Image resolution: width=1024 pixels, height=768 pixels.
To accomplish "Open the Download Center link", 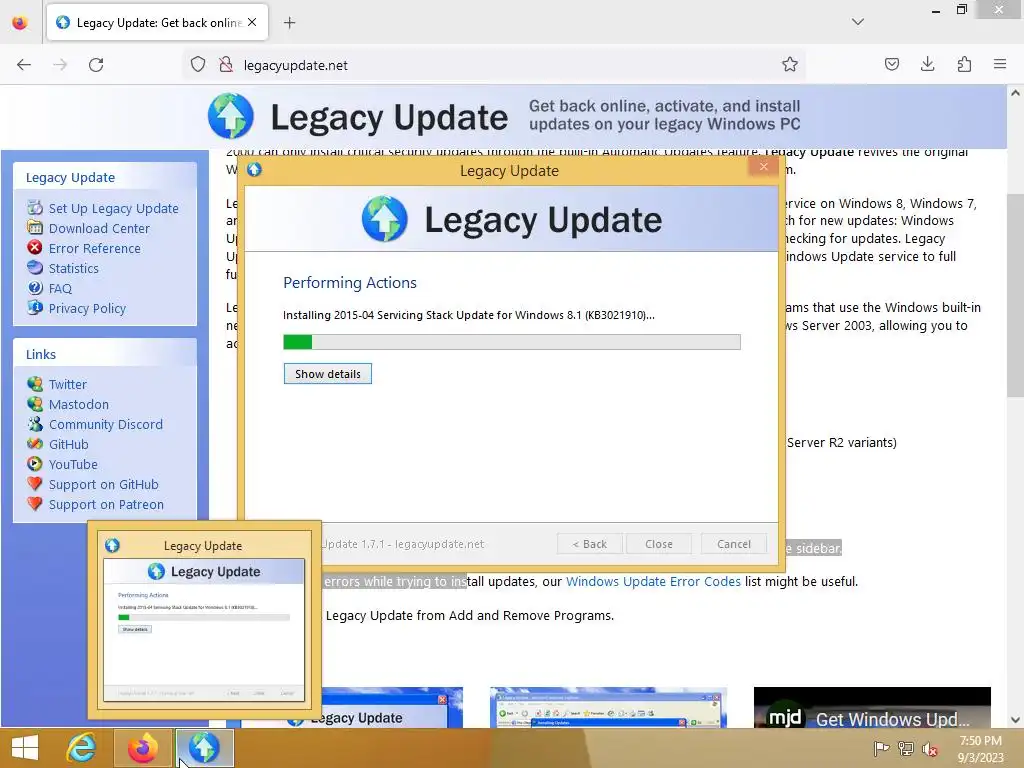I will [99, 229].
